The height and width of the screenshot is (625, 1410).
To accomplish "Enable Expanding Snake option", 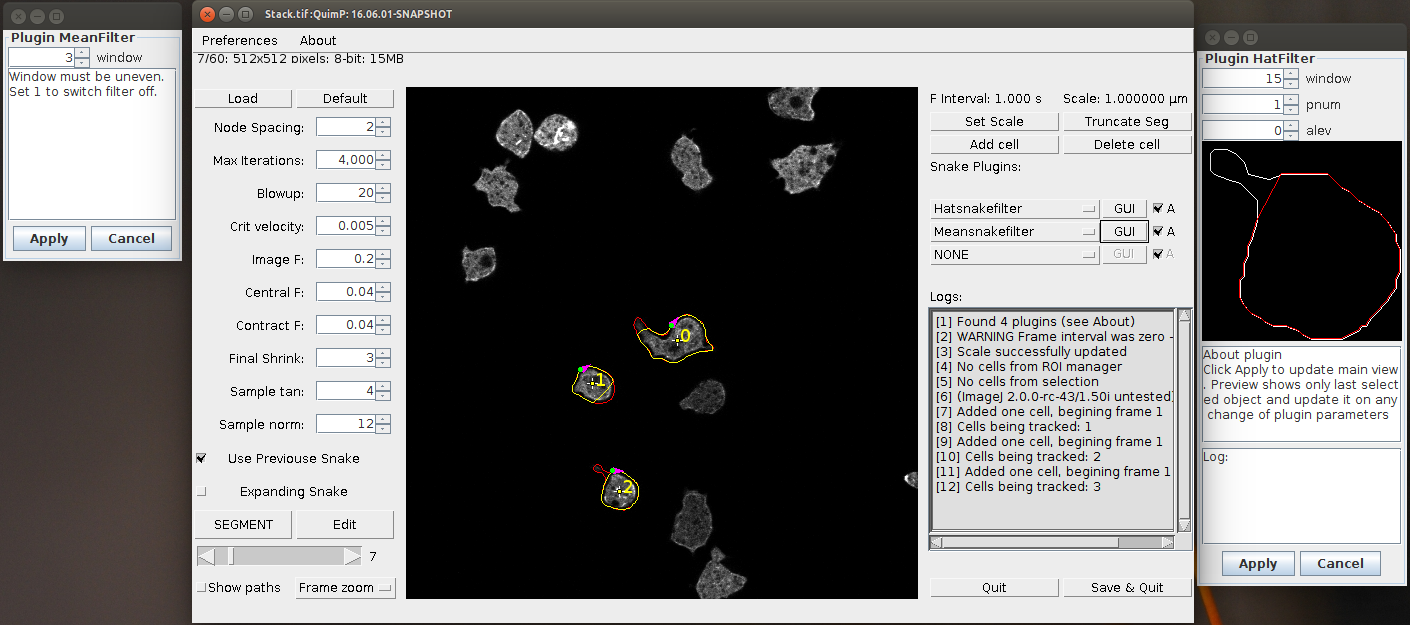I will click(x=202, y=492).
